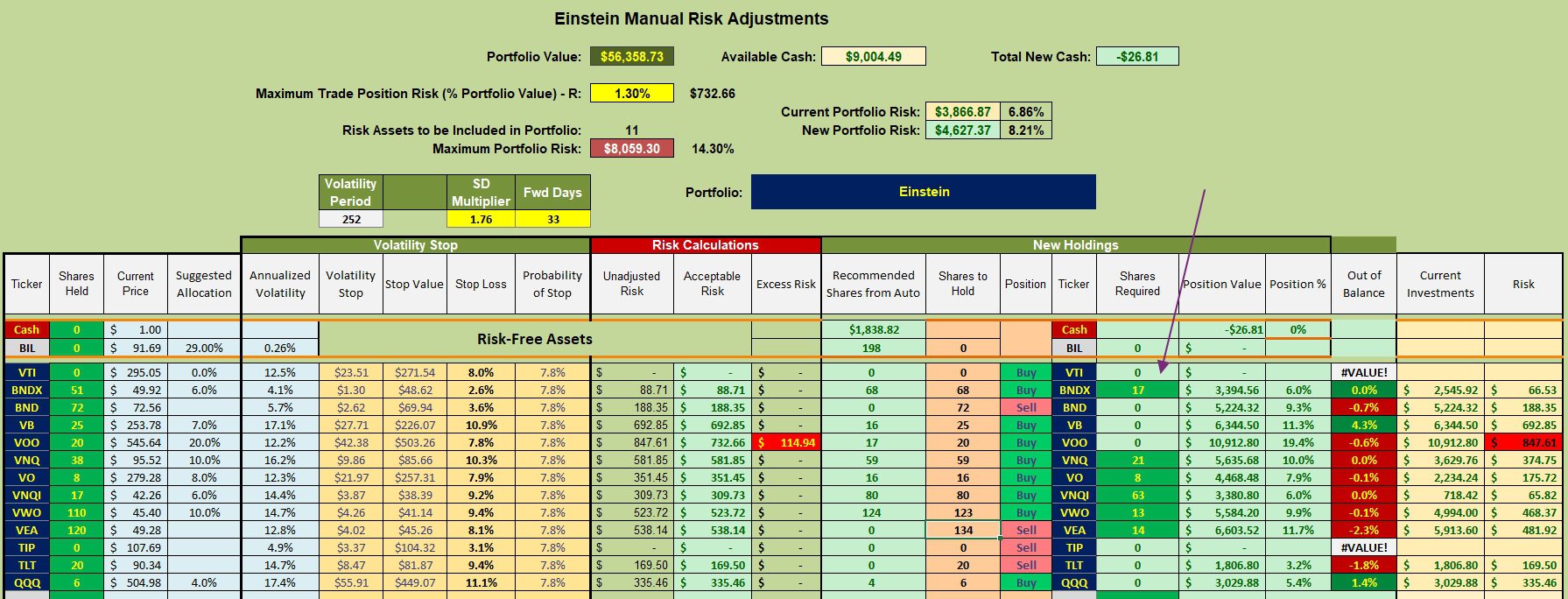Select the Out of Balance column header

click(1364, 284)
